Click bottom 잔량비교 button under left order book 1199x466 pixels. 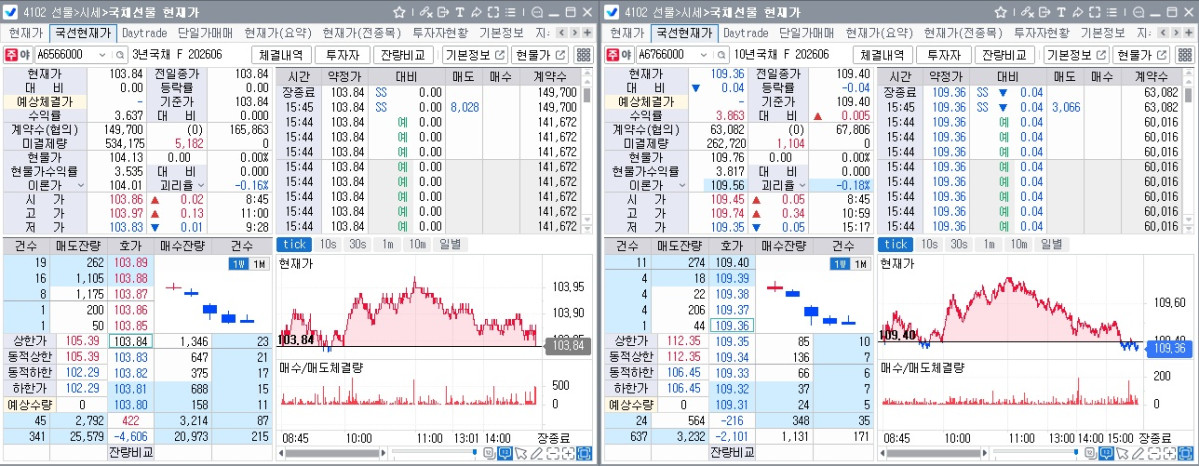(x=130, y=452)
